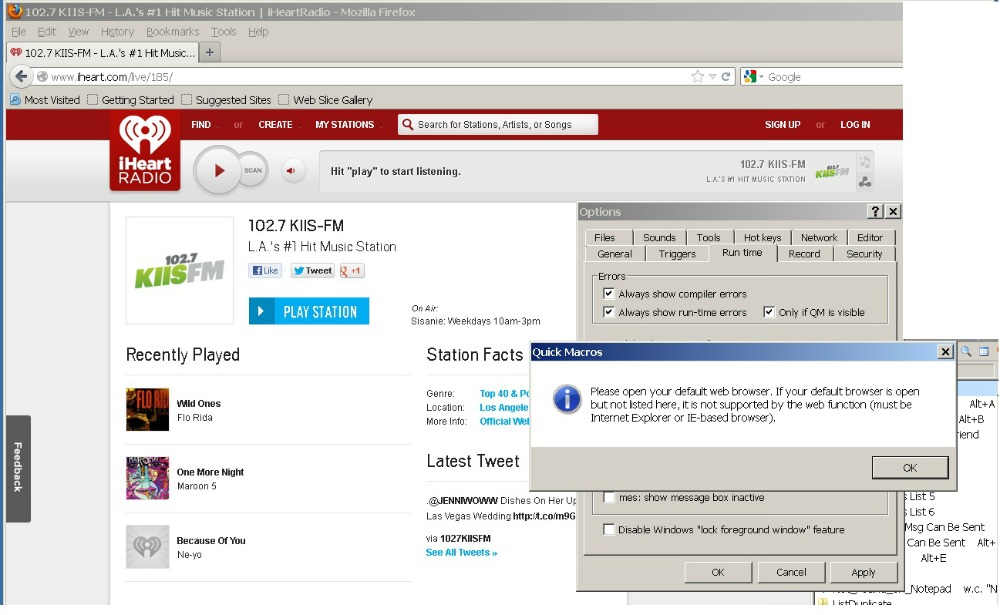The height and width of the screenshot is (615, 1000).
Task: Click the iHeartRadio logo
Action: (145, 150)
